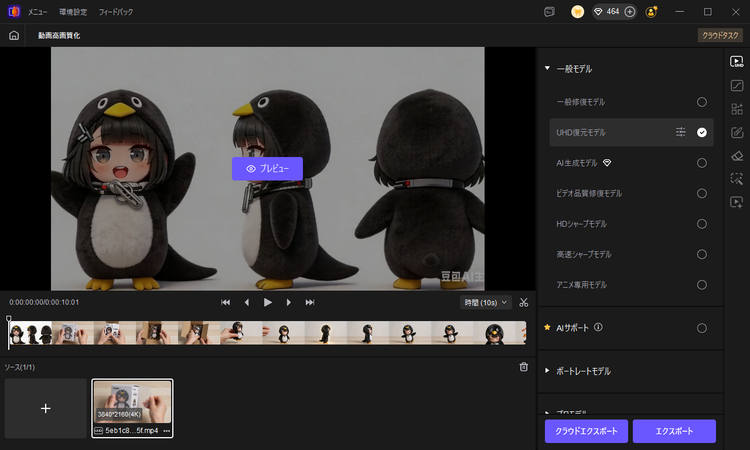This screenshot has width=750, height=450.
Task: Add a new source with the plus tile
Action: coord(46,408)
